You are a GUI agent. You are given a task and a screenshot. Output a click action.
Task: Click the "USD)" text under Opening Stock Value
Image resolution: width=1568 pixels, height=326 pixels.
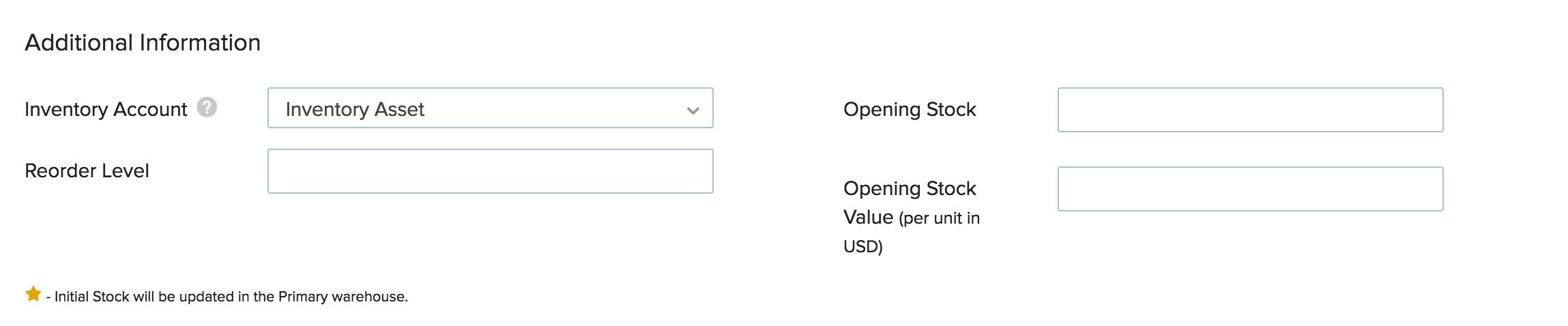[863, 246]
